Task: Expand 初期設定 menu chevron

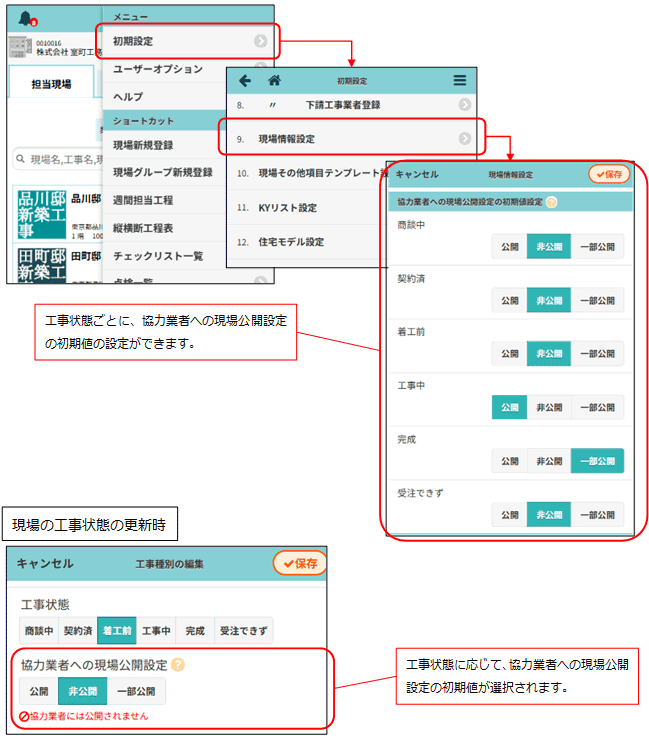Action: point(260,41)
